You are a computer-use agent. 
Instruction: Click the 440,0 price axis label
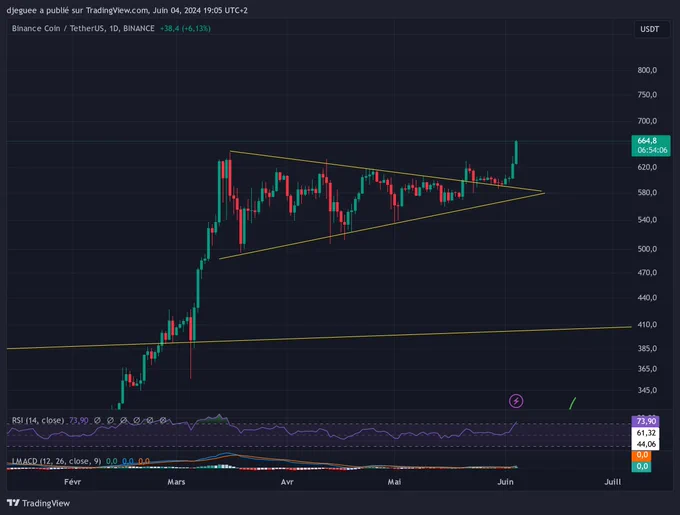pyautogui.click(x=647, y=297)
